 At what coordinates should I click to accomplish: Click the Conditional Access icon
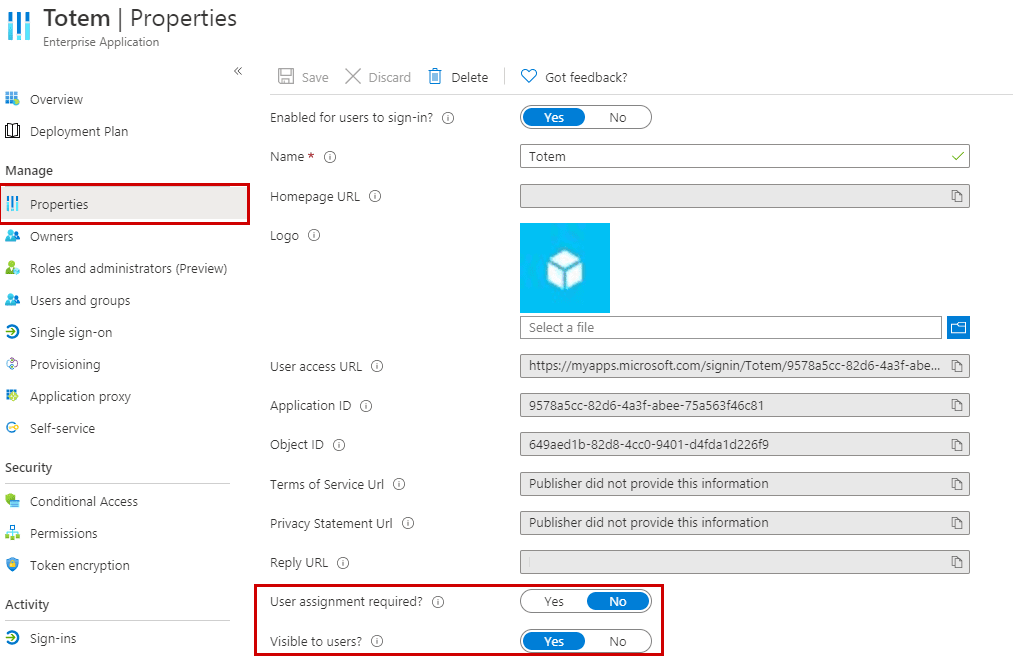point(12,501)
